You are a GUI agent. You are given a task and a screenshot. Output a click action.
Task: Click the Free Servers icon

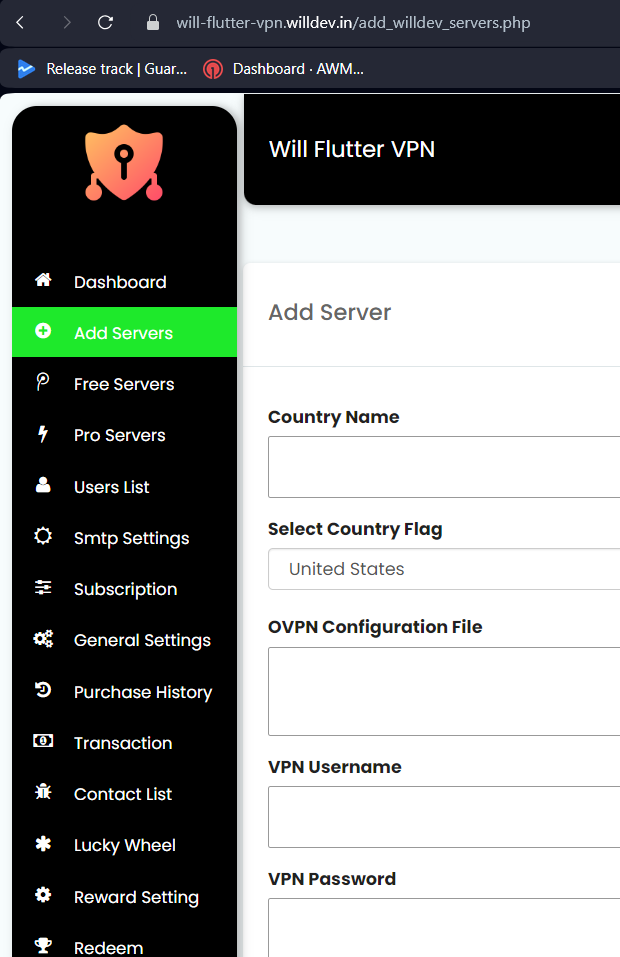click(42, 382)
